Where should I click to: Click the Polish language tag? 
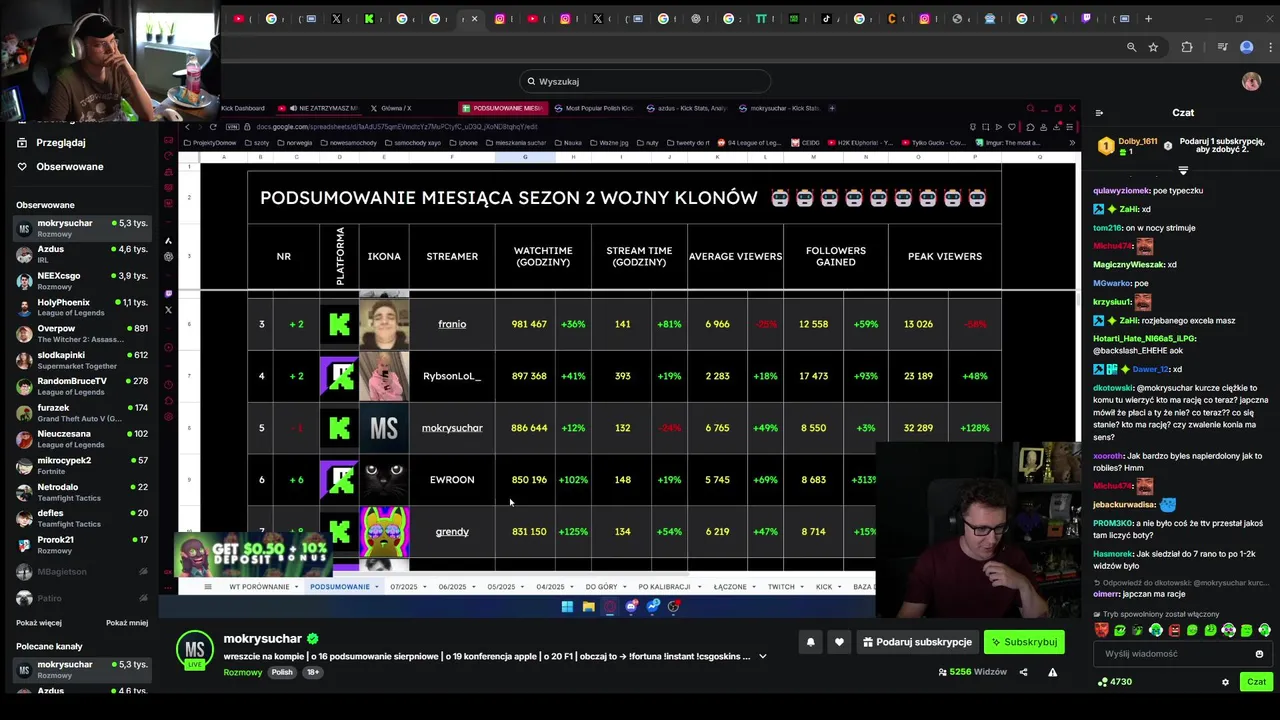(282, 672)
